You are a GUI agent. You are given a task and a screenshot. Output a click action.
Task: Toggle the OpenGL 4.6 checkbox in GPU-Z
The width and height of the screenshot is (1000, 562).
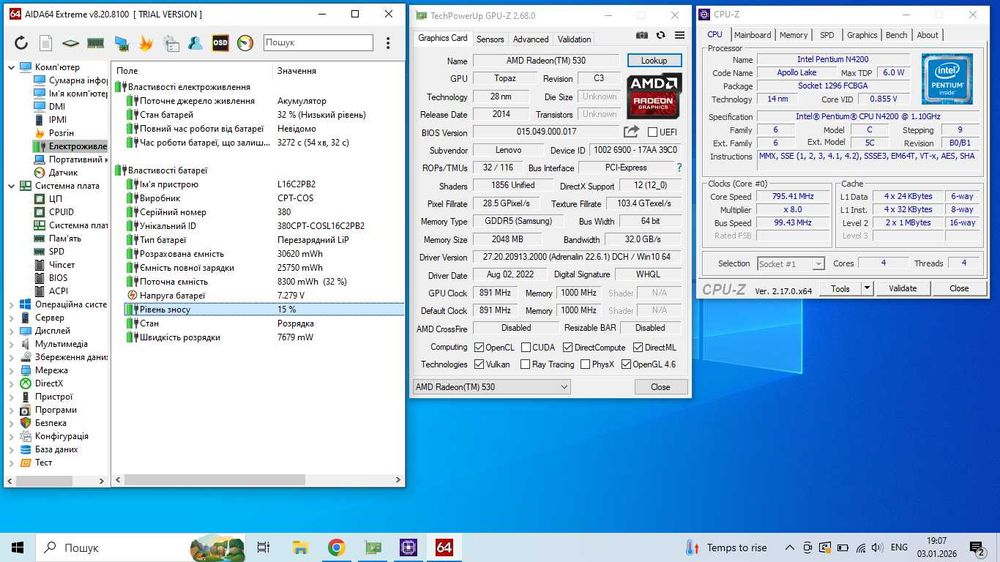point(626,364)
